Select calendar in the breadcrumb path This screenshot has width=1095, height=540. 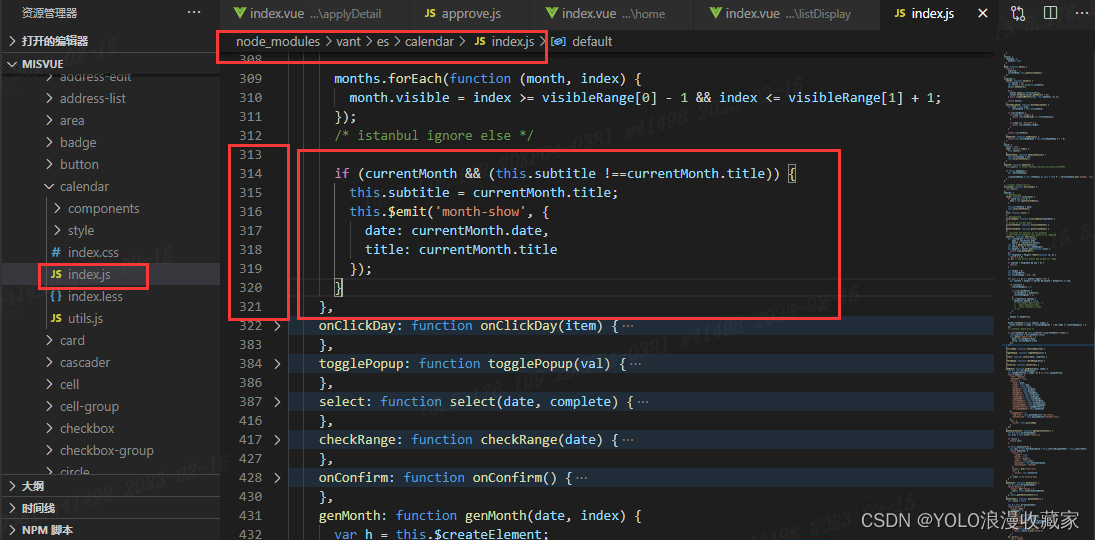(429, 42)
